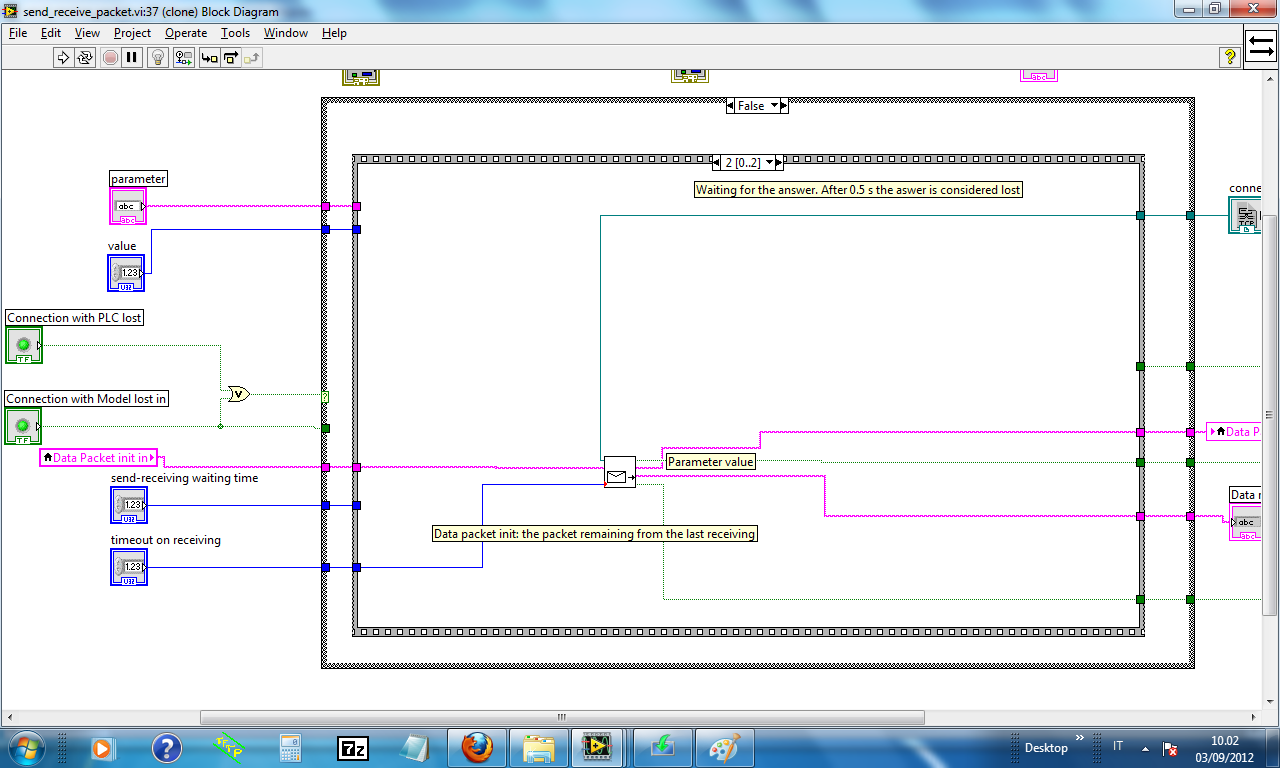Enable Highlight Execution lightbulb

[158, 57]
